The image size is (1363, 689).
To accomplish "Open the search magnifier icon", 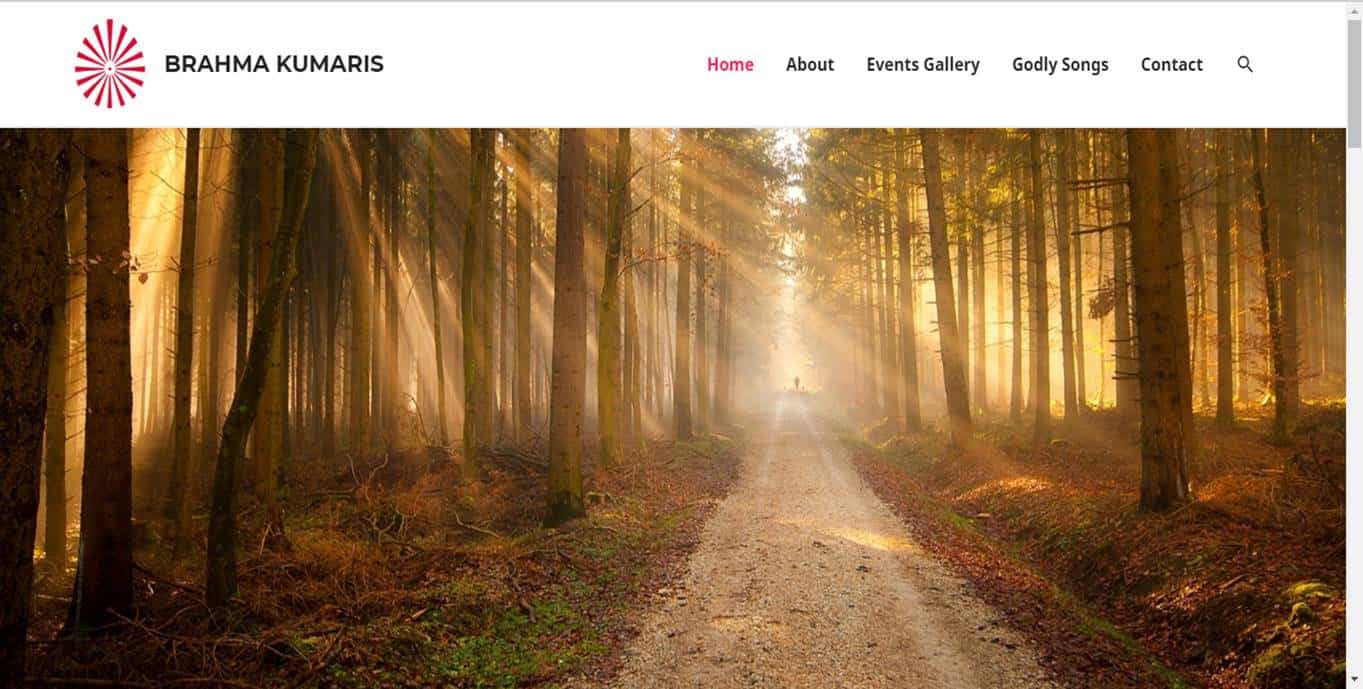I will (x=1245, y=64).
